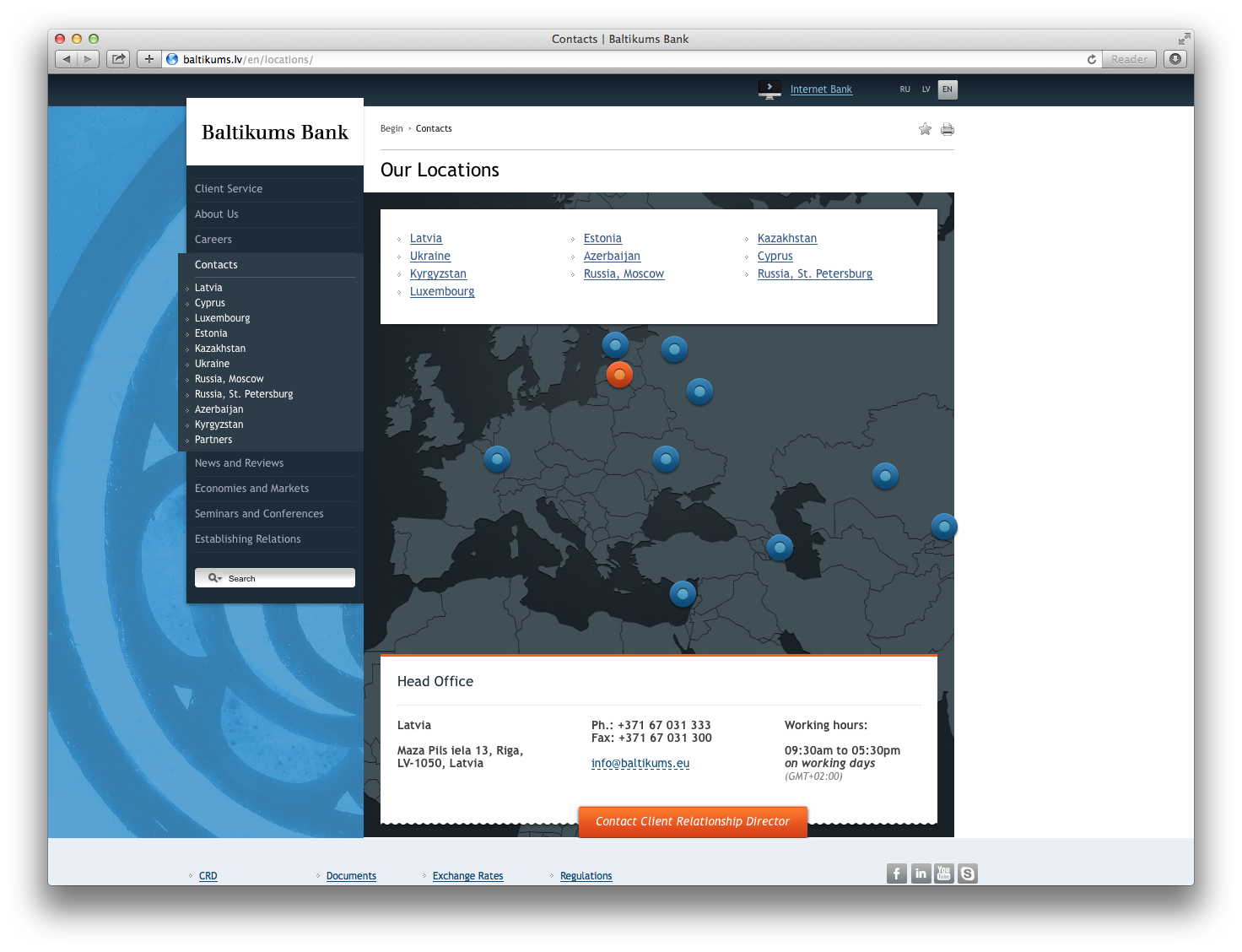Screen dimensions: 1242x952
Task: Select the EN language option
Action: coord(948,89)
